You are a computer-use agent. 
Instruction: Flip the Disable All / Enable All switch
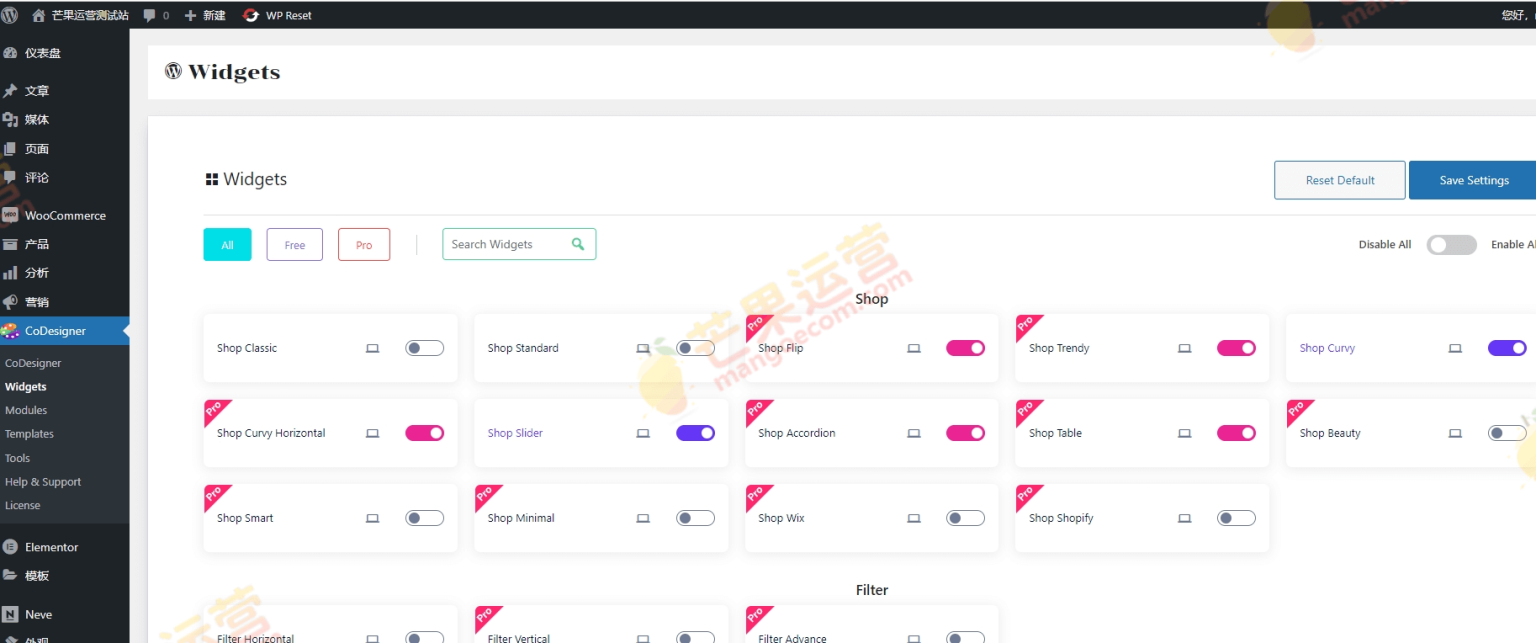tap(1451, 244)
